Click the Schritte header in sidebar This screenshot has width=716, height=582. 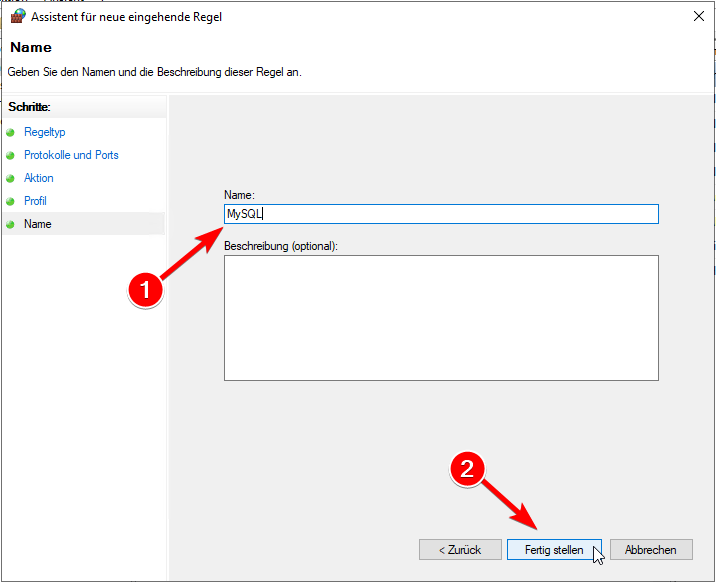coord(29,107)
